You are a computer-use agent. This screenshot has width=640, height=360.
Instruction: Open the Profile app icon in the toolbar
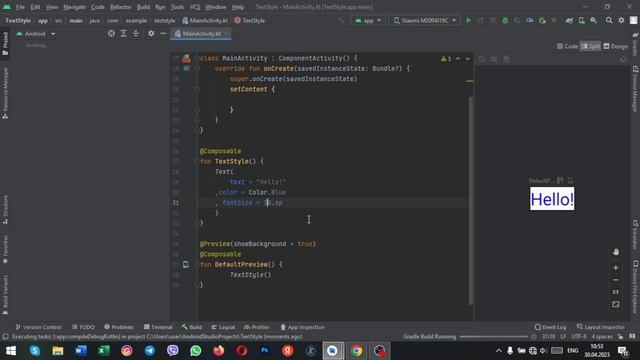point(529,20)
